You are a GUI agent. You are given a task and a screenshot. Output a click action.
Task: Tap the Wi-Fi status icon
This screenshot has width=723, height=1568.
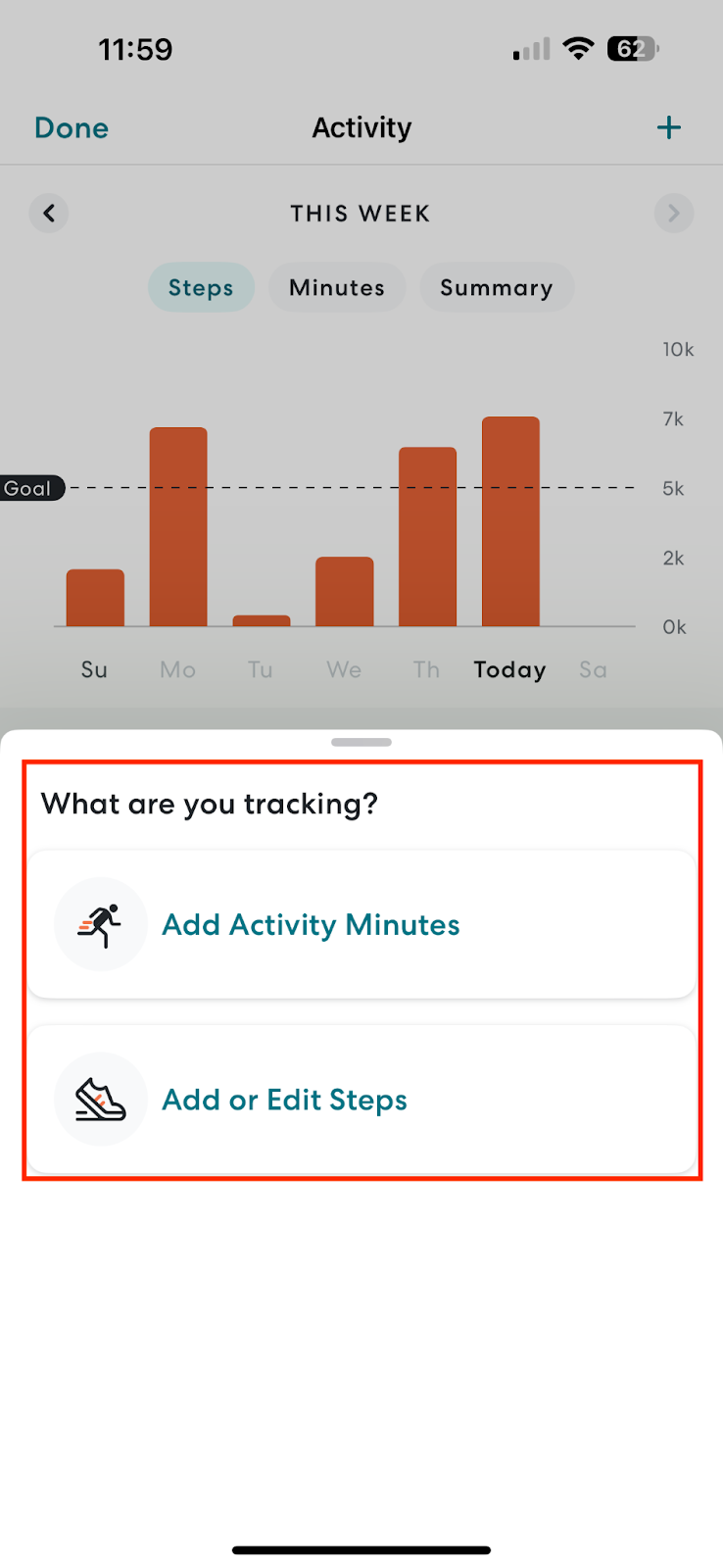click(579, 48)
